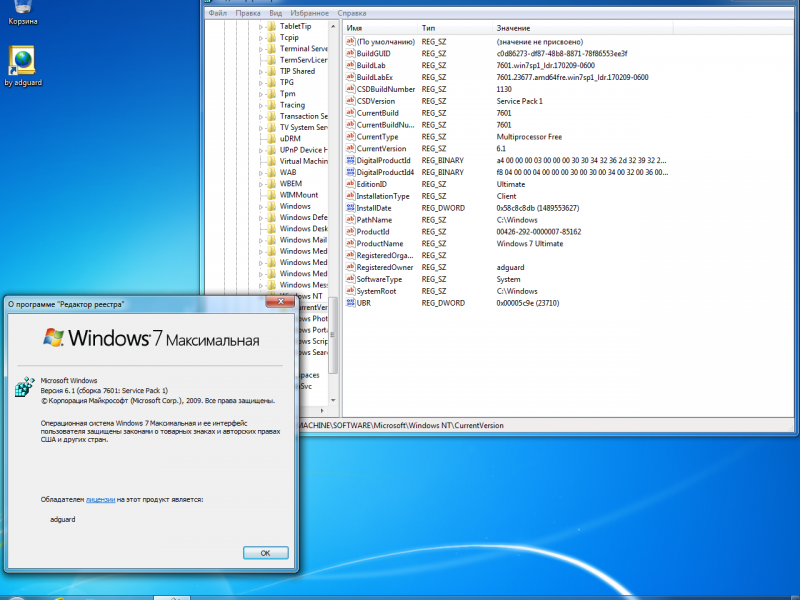Select the CSDBuildNumber value name

(x=386, y=89)
